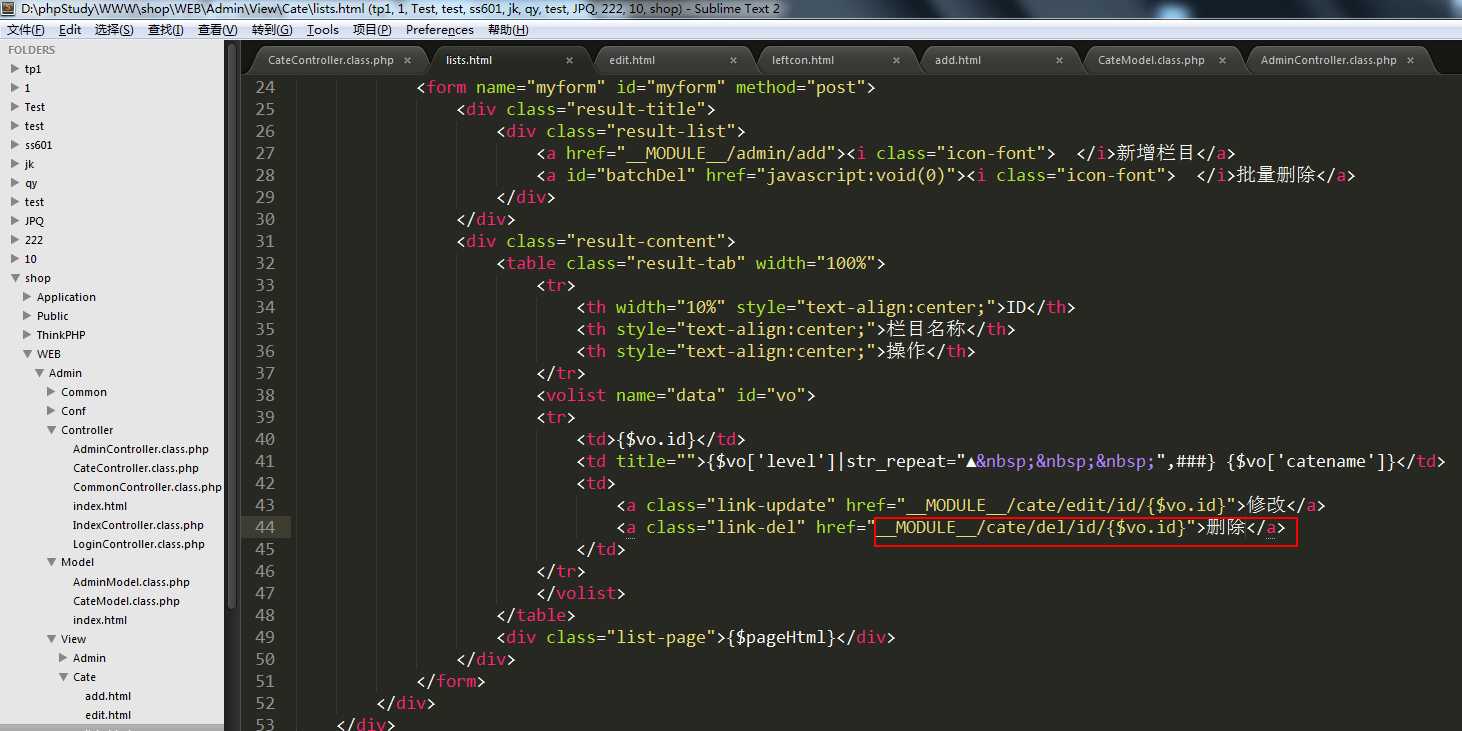Open the Edit menu
This screenshot has width=1462, height=731.
(70, 30)
